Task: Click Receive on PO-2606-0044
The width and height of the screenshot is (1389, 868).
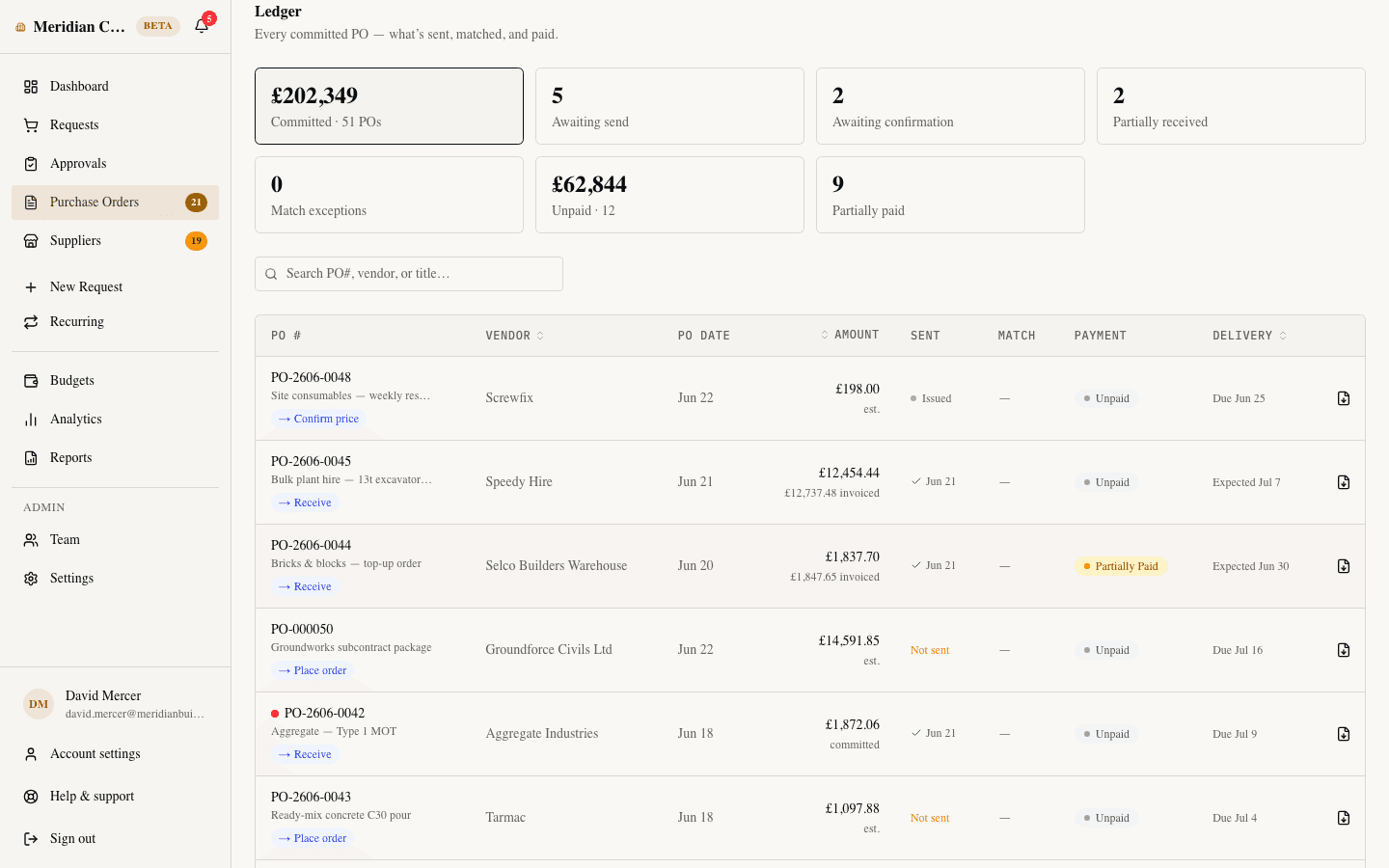Action: tap(305, 586)
